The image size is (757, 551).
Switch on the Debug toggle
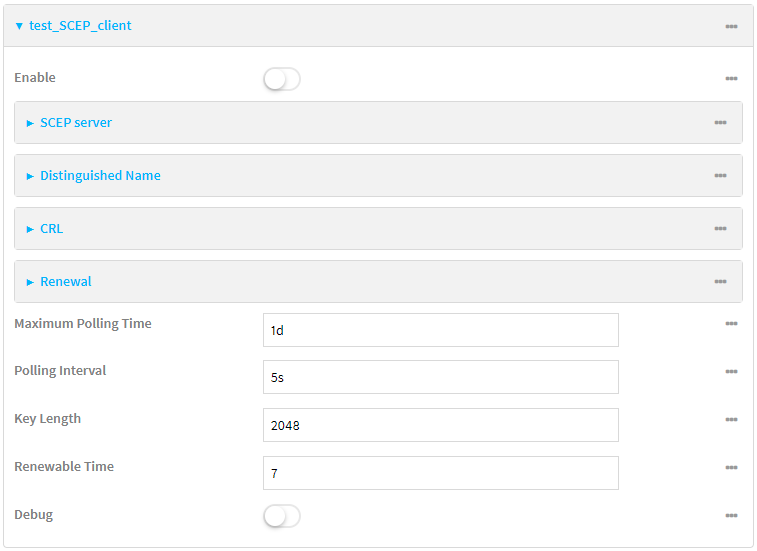(x=282, y=516)
